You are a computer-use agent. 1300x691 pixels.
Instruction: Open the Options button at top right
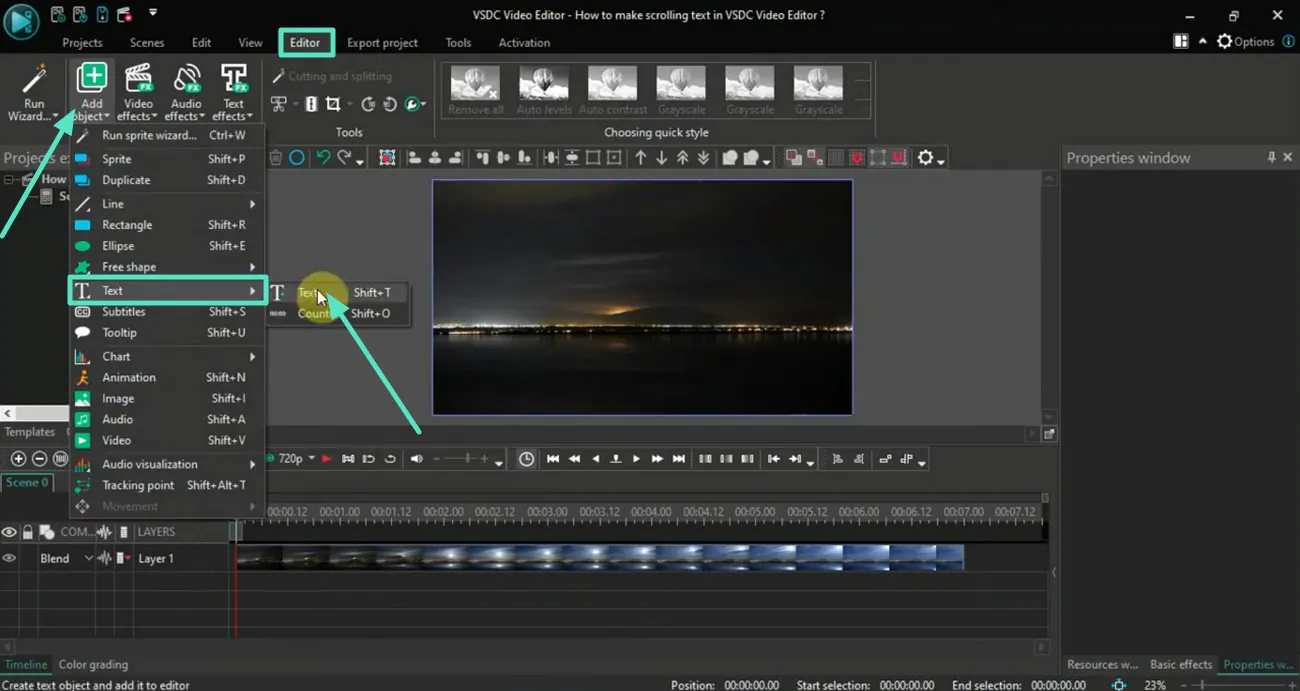(1245, 42)
